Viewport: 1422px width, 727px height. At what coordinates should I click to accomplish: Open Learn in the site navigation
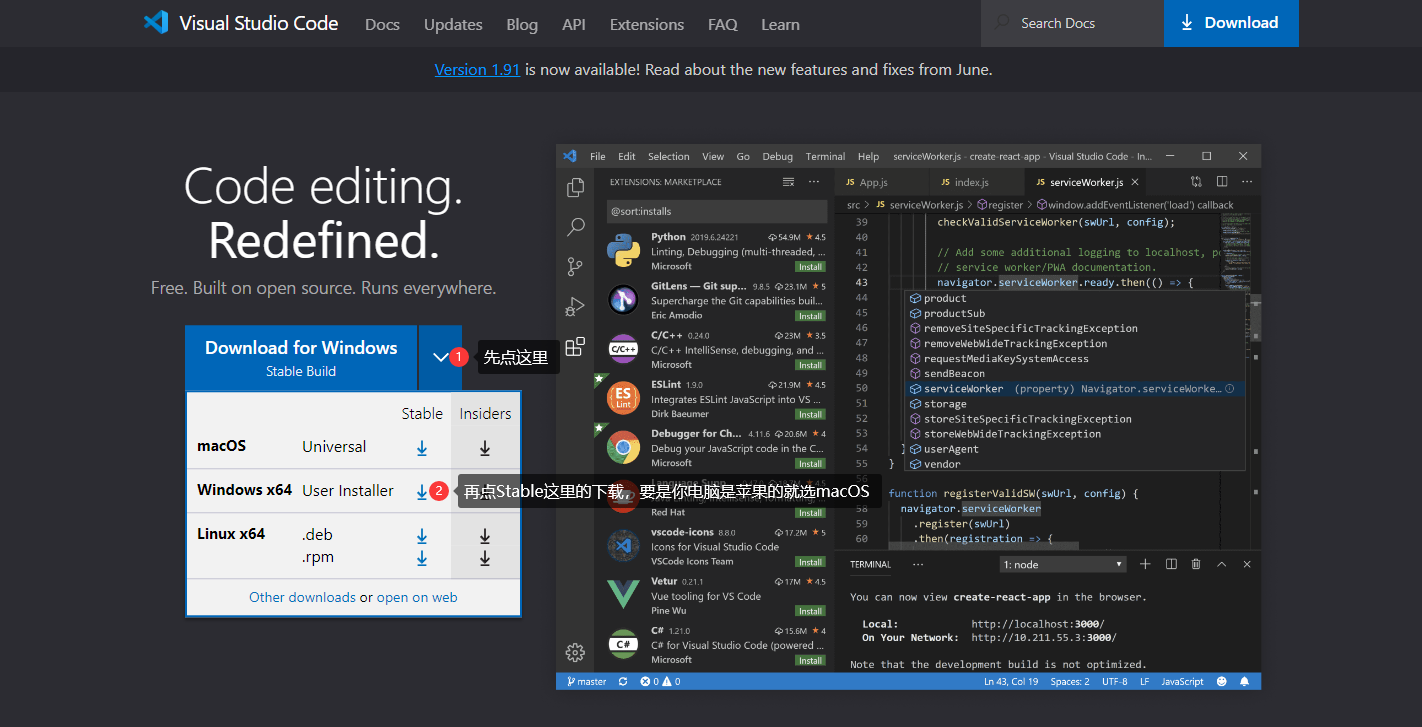[780, 24]
